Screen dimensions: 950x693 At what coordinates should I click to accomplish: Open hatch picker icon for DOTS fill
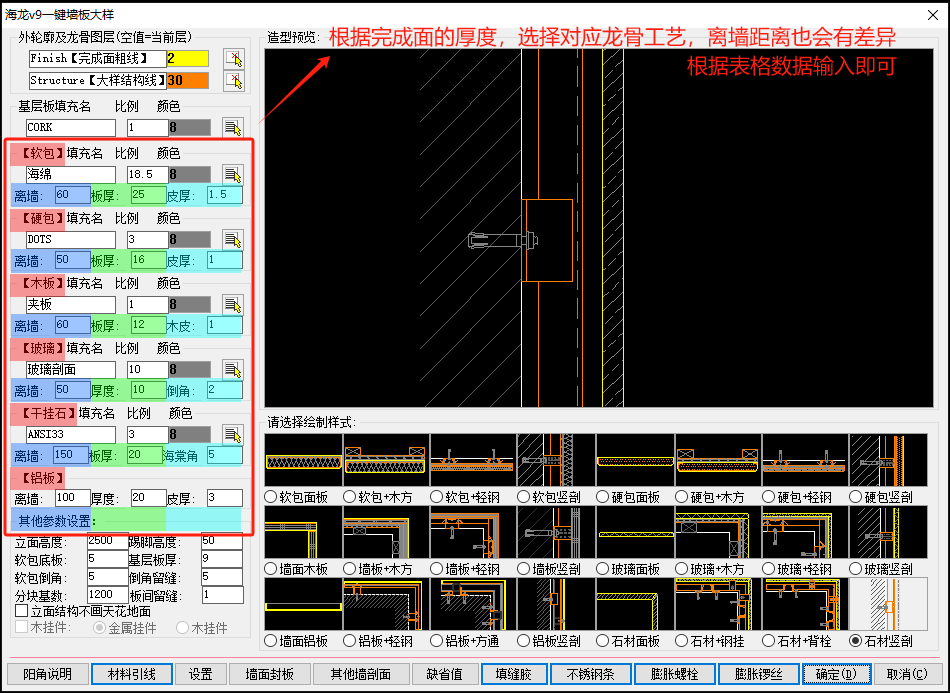click(x=233, y=239)
